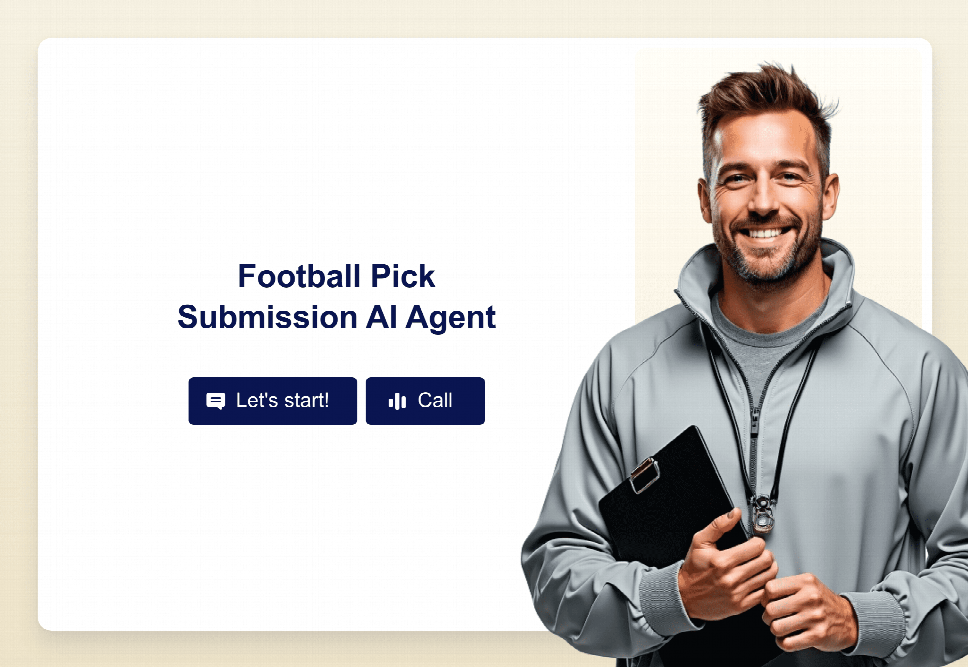
Task: Click the chat bubble icon beside Let's start
Action: pos(215,401)
